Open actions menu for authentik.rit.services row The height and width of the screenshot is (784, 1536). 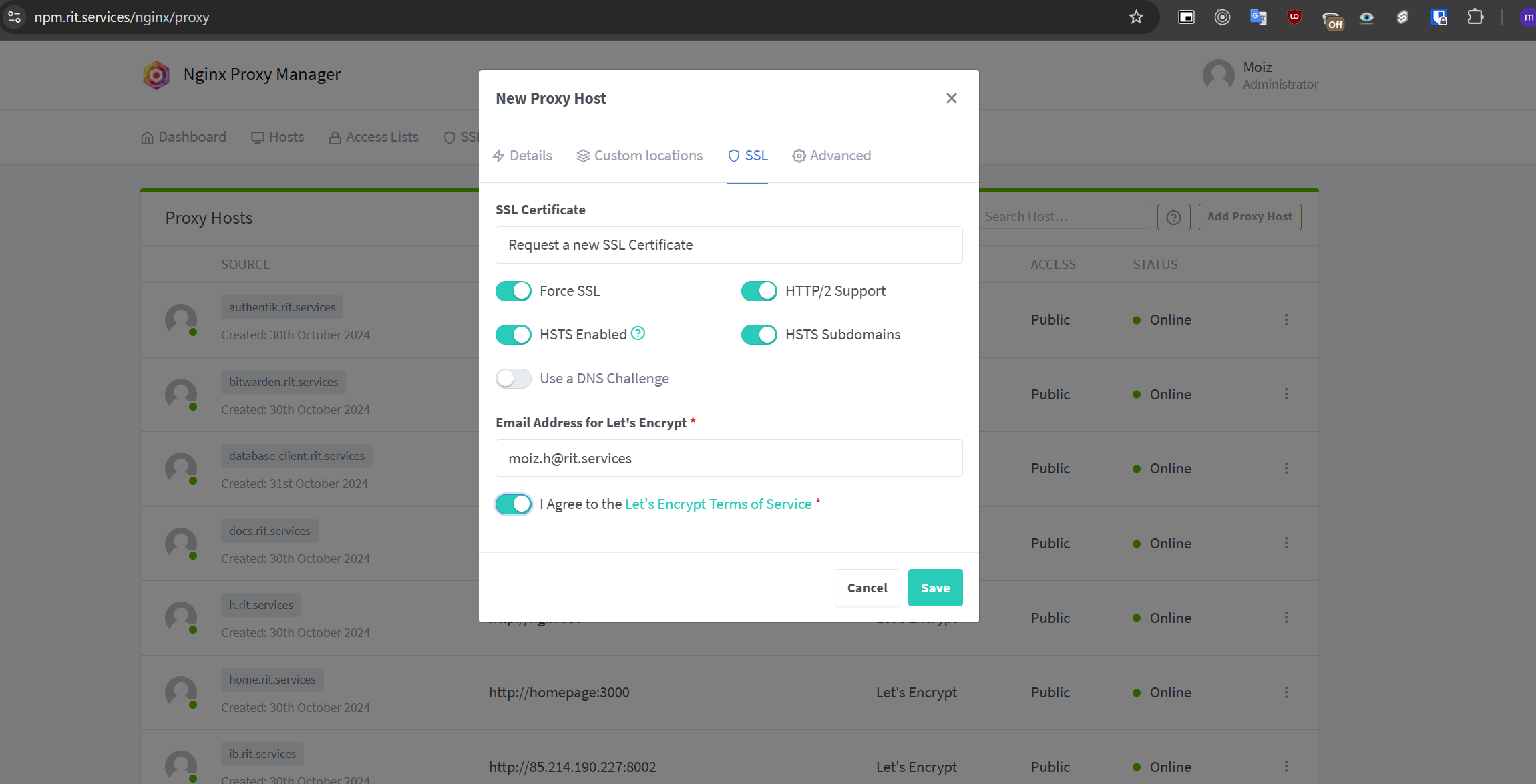[x=1286, y=320]
